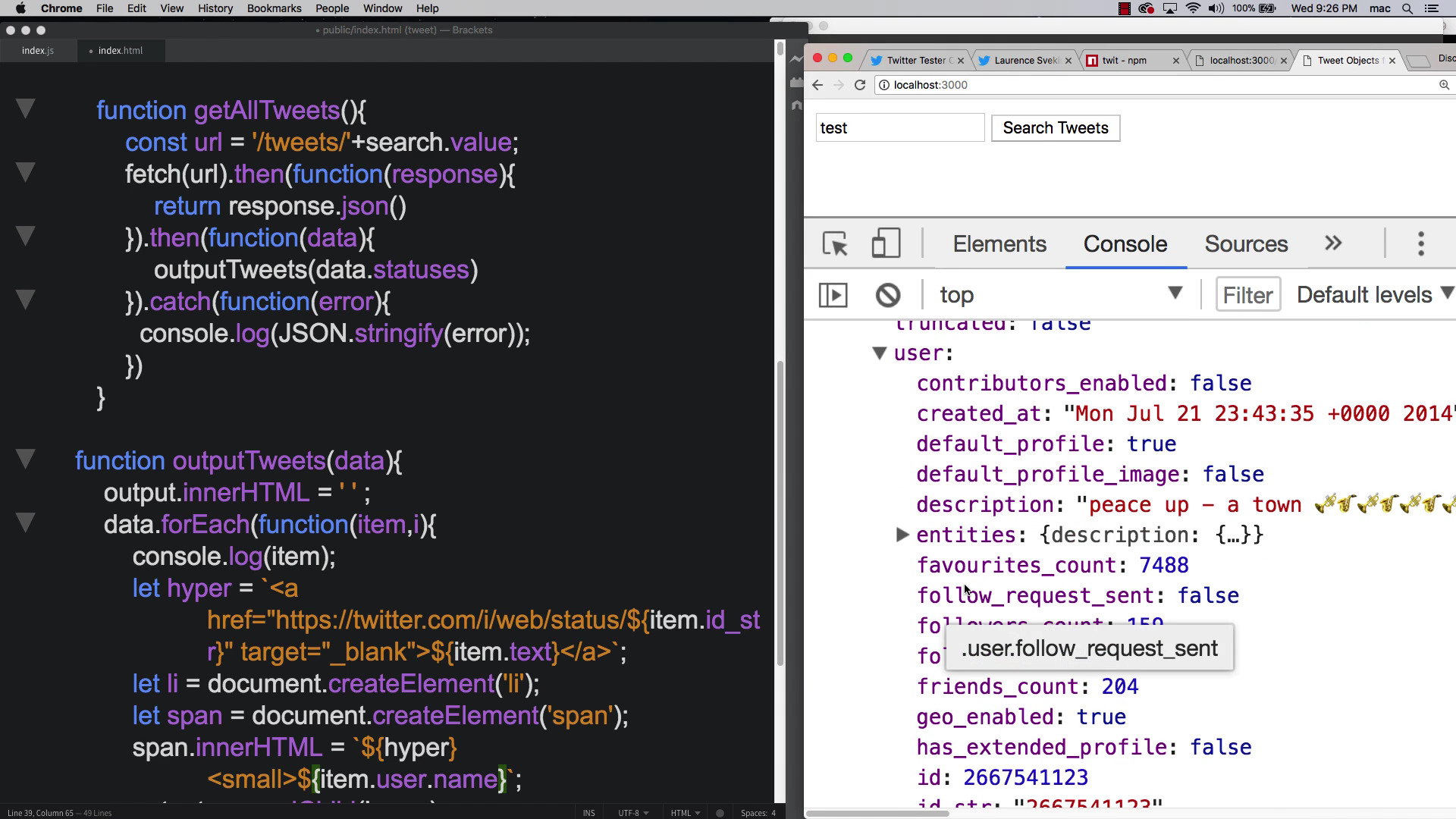Show the console sidebar icon
The height and width of the screenshot is (819, 1456).
tap(833, 295)
